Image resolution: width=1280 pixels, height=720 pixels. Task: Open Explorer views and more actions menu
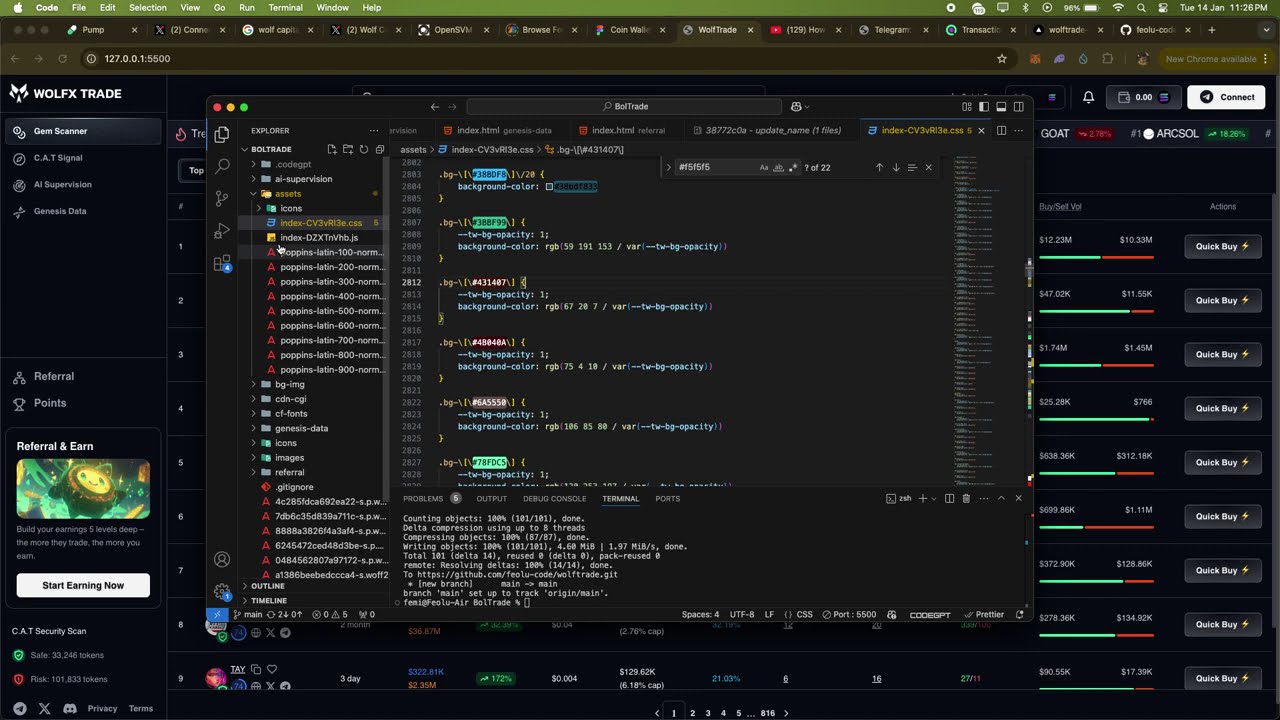[x=374, y=130]
